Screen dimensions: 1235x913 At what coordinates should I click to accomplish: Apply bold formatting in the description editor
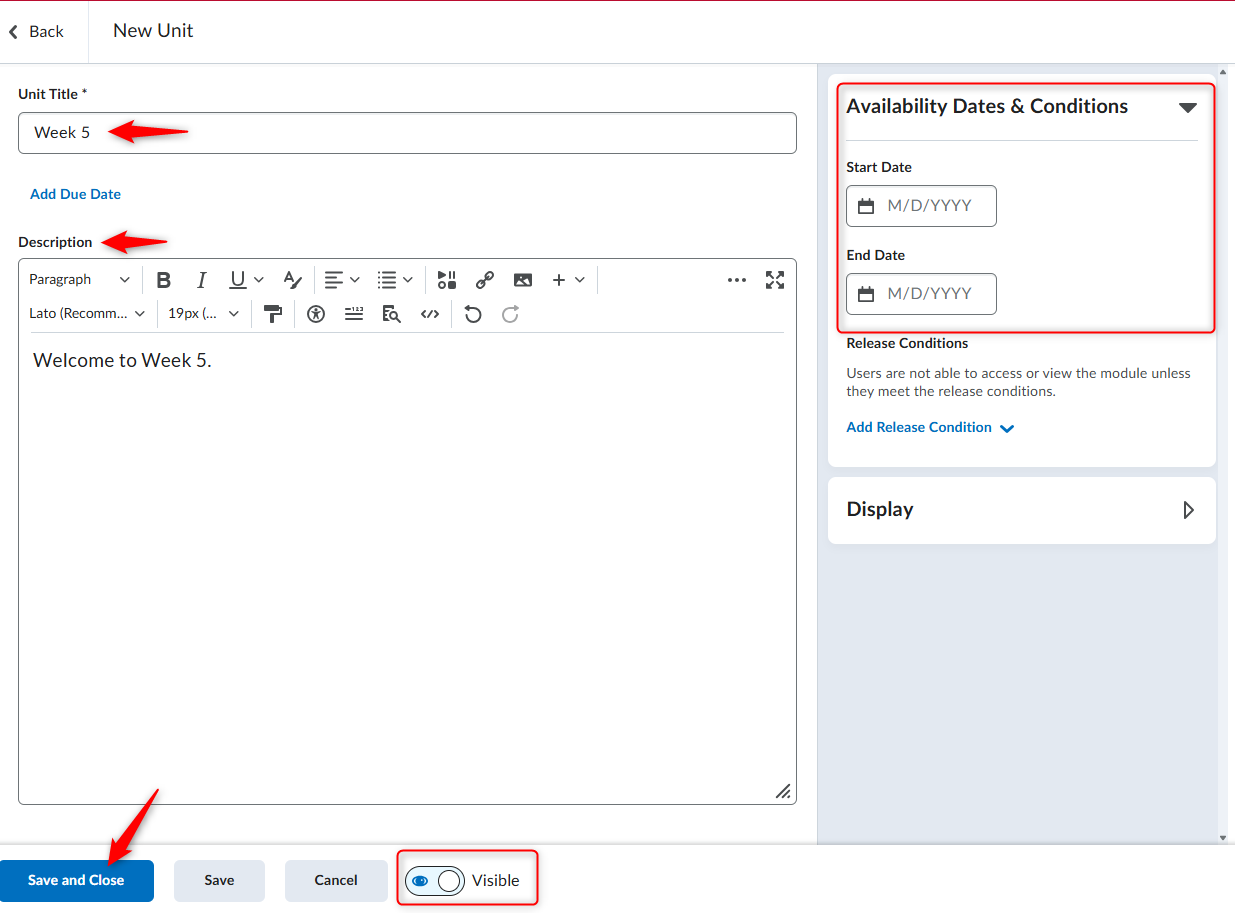click(164, 280)
